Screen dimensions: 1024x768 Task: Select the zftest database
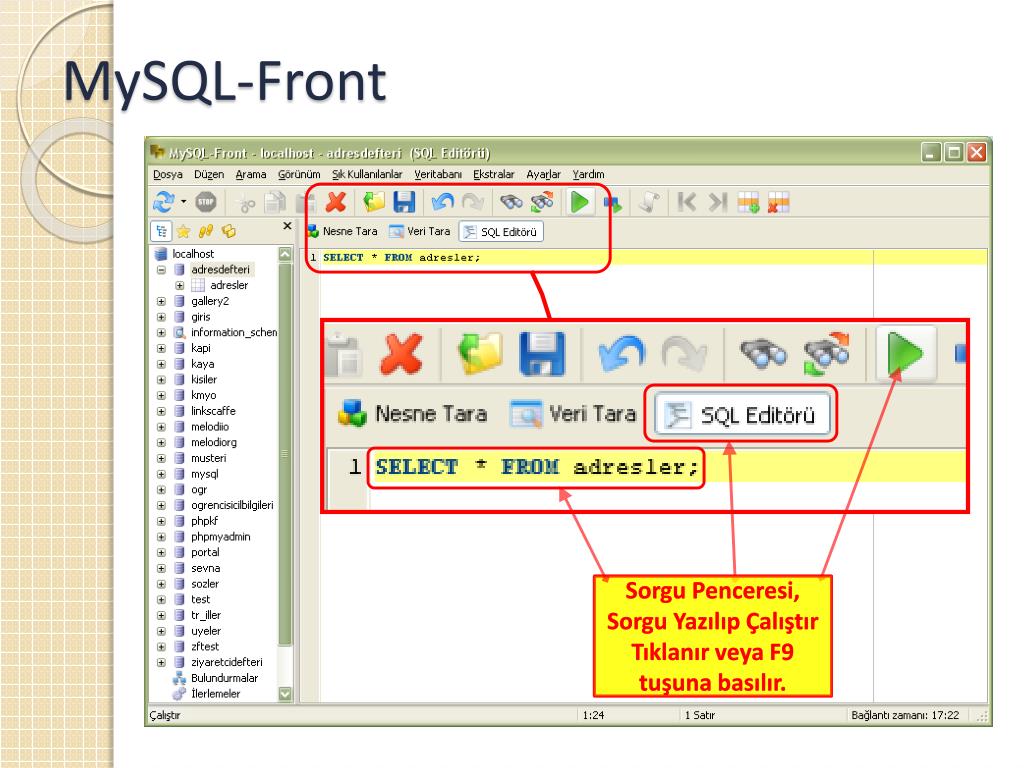coord(205,647)
